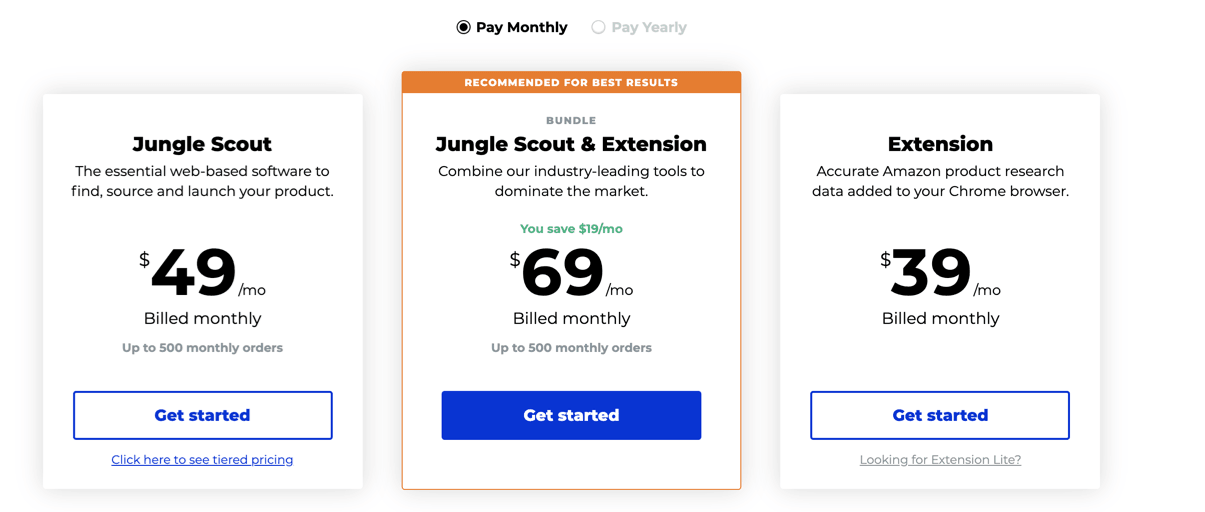This screenshot has width=1205, height=512.
Task: Select the Pay Yearly radio button
Action: 598,27
